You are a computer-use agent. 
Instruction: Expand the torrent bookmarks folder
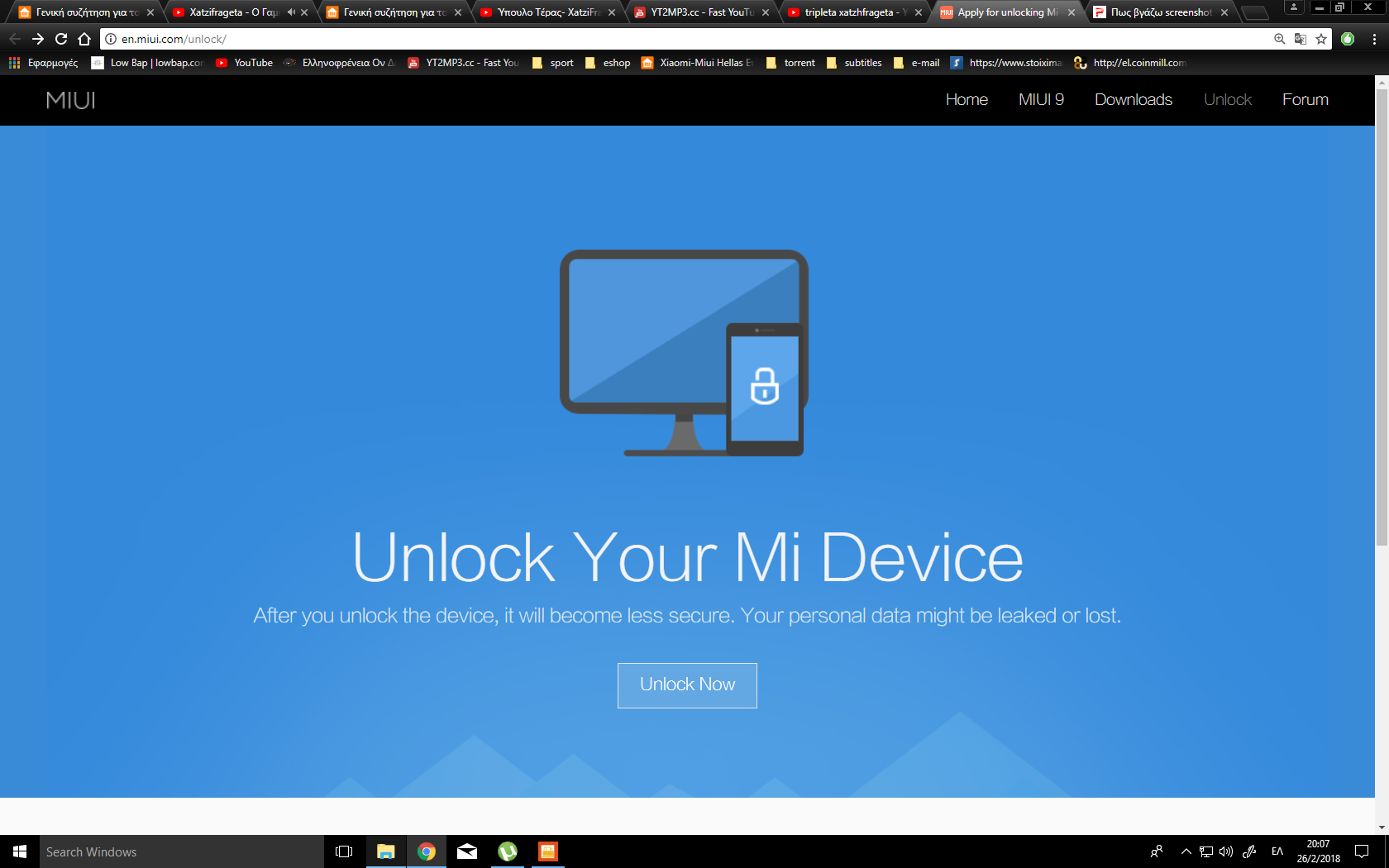point(790,63)
